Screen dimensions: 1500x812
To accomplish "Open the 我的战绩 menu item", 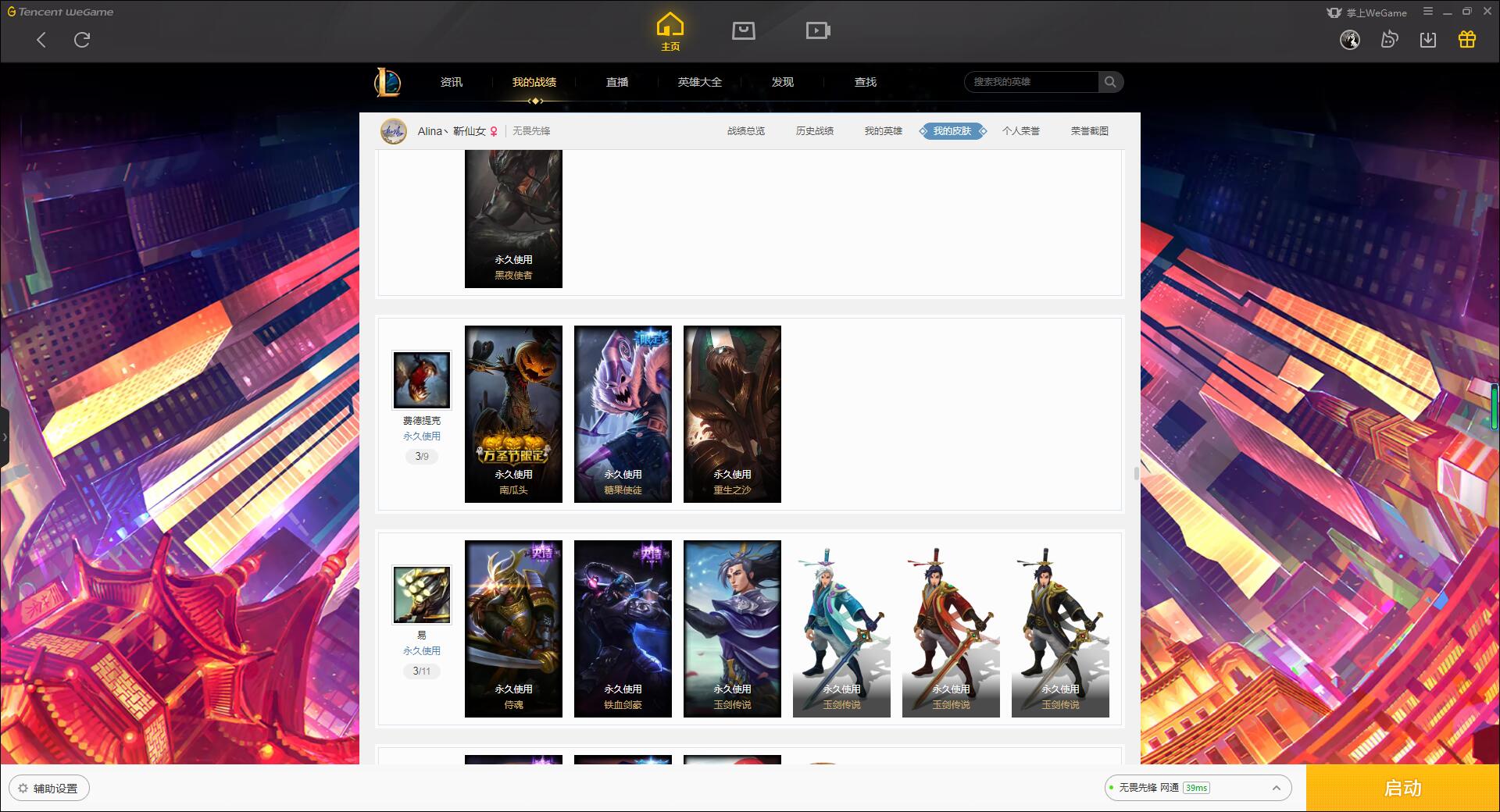I will tap(534, 82).
